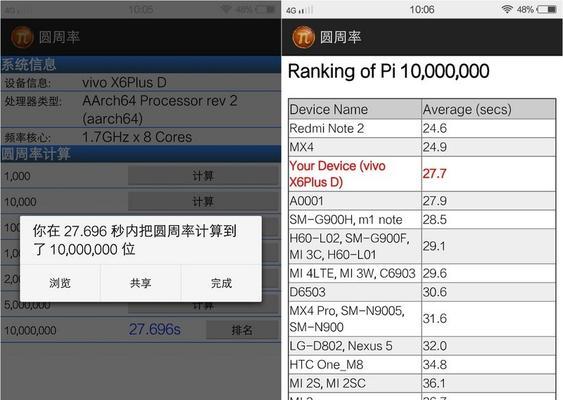Select the HTC One_M8 row
The height and width of the screenshot is (400, 563).
422,364
